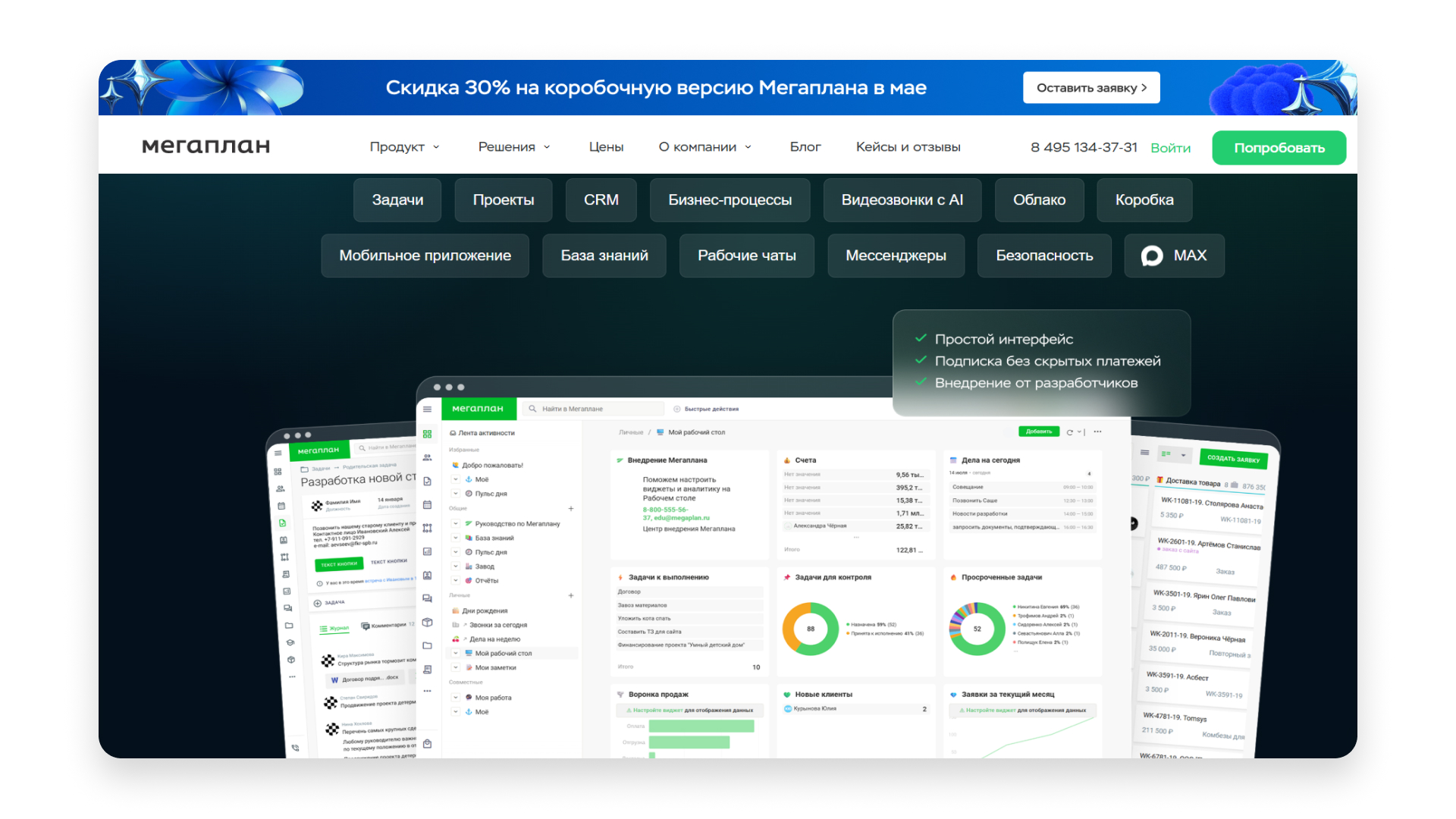
Task: Click the plus icon next to Личные section
Action: pos(571,595)
